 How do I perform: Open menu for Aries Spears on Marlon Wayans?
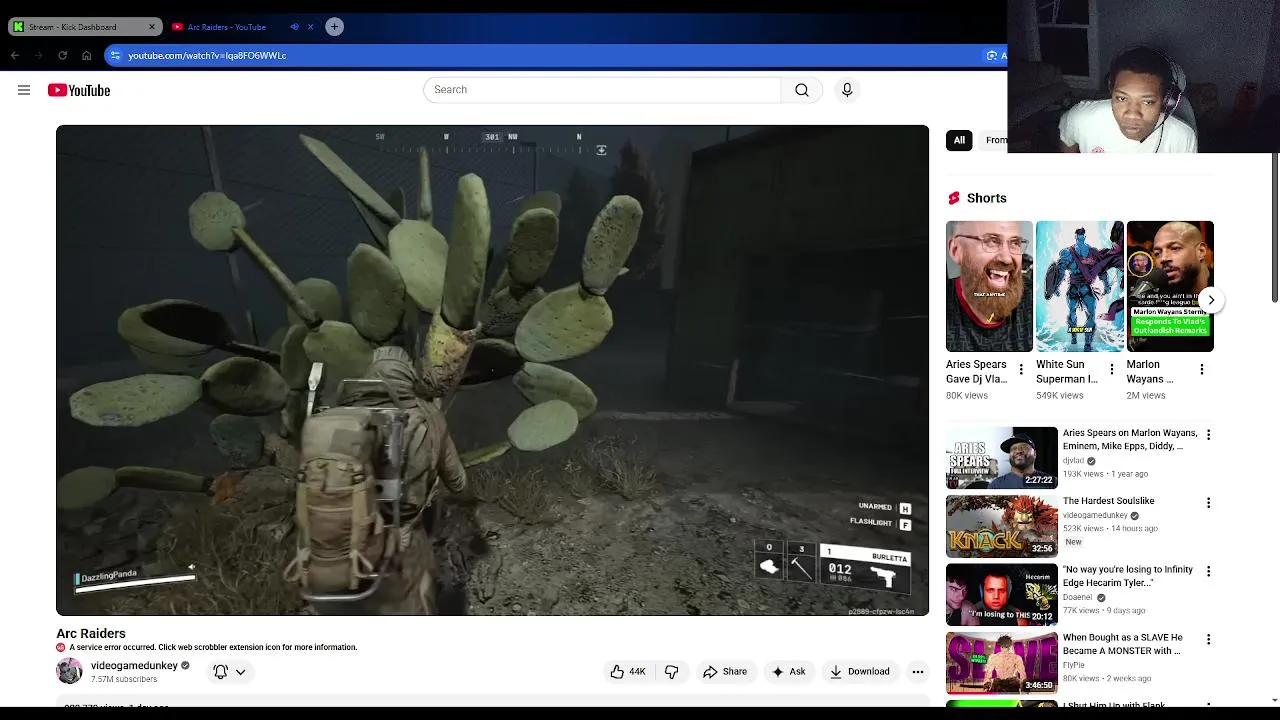[1208, 435]
